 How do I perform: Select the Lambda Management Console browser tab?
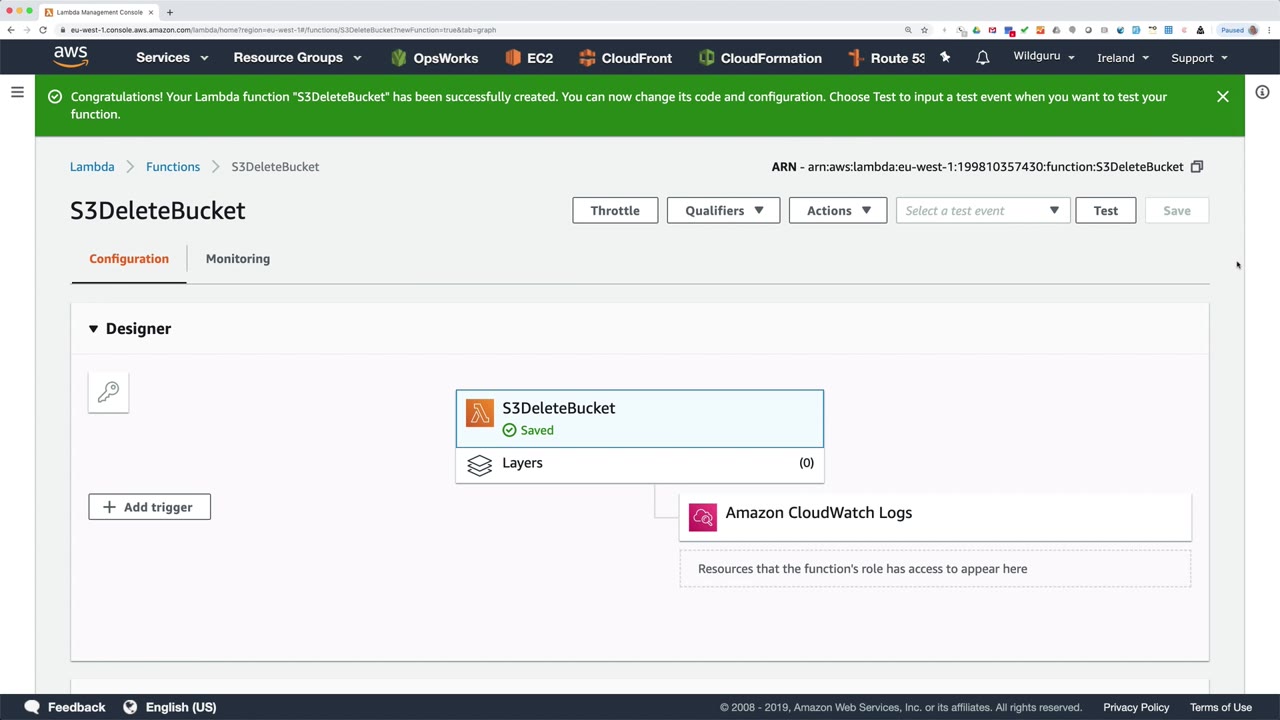[99, 12]
